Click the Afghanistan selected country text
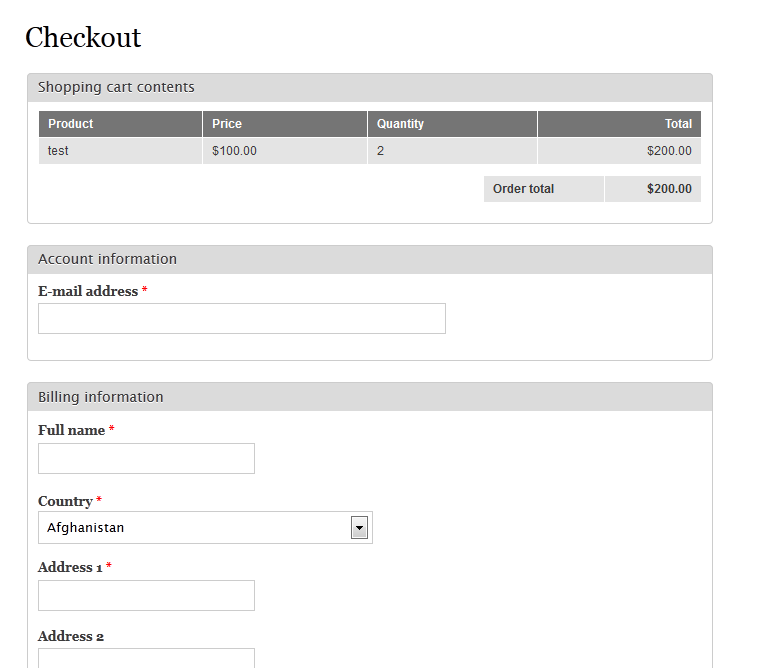The width and height of the screenshot is (770, 668). coord(85,528)
